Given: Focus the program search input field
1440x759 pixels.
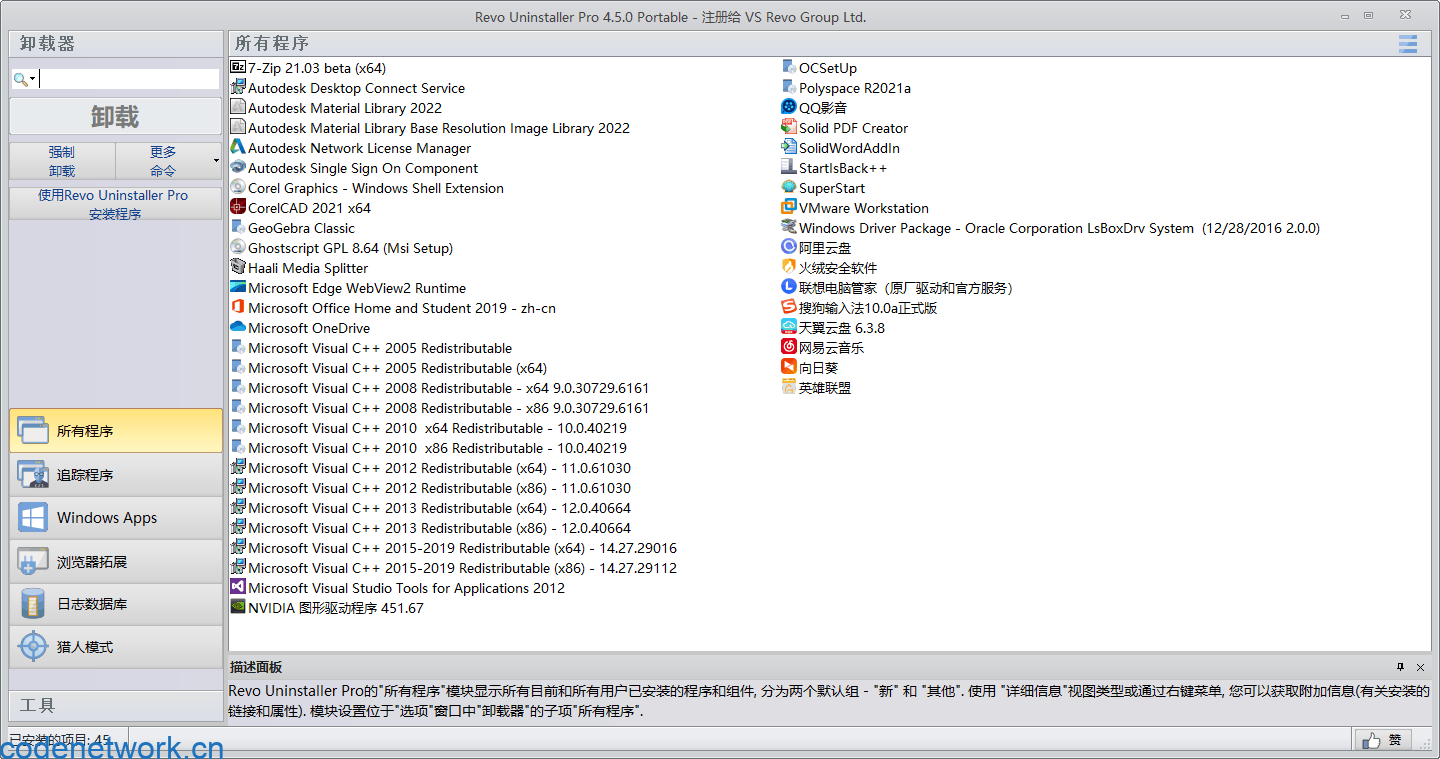Looking at the screenshot, I should coord(129,79).
